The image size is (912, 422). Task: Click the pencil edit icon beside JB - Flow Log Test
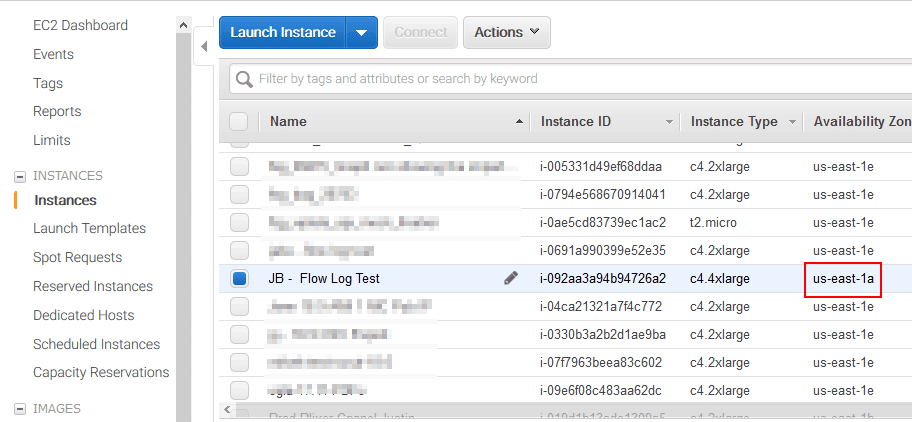(511, 278)
